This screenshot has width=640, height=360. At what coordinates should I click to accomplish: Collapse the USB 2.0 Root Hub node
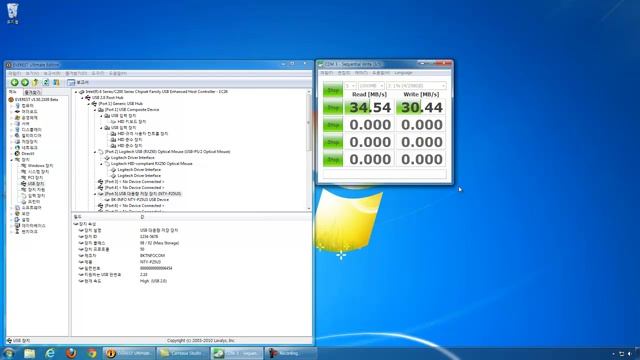(82, 98)
